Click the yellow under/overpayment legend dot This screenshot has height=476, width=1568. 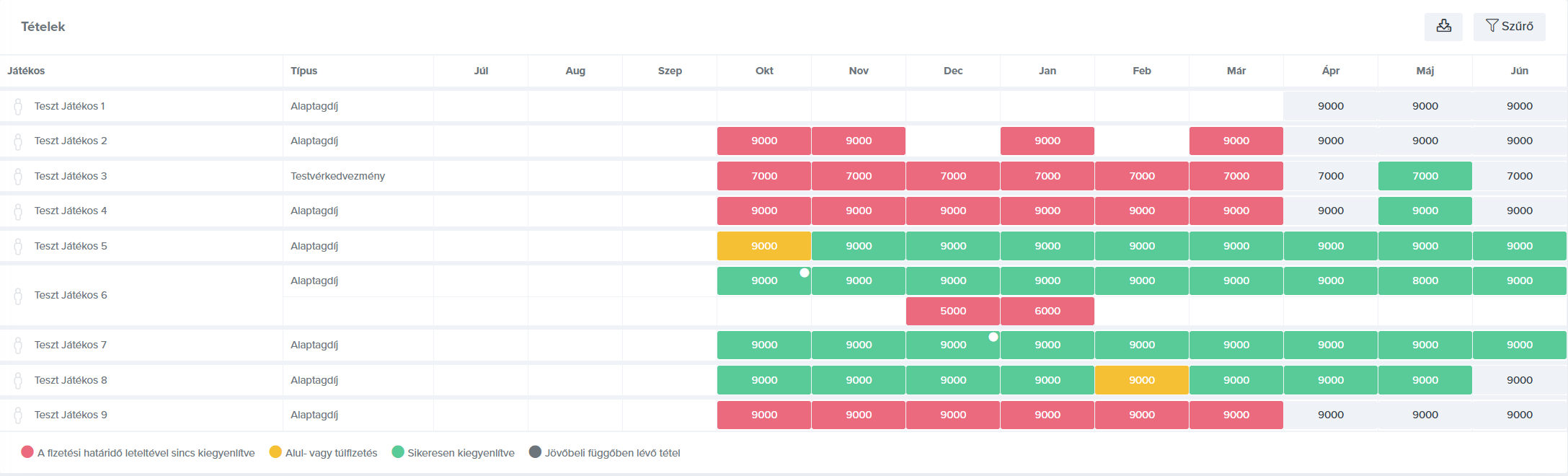275,452
